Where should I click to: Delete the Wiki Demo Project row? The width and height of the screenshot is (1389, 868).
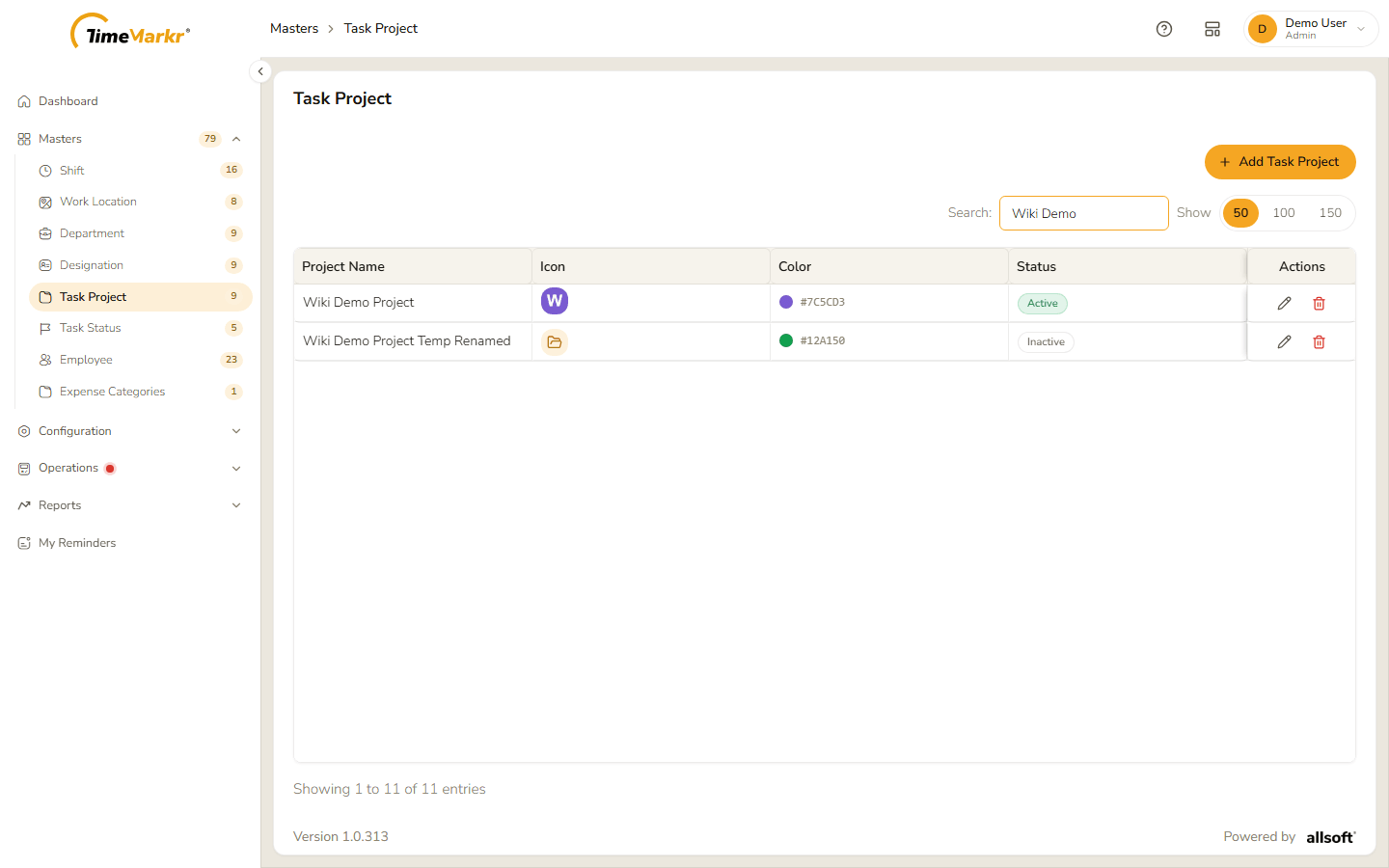pyautogui.click(x=1319, y=303)
